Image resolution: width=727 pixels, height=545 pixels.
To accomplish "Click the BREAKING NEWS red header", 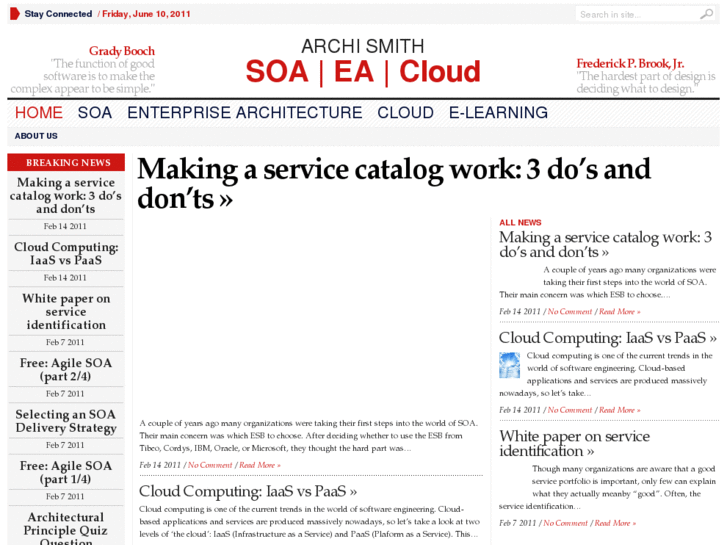I will [66, 162].
